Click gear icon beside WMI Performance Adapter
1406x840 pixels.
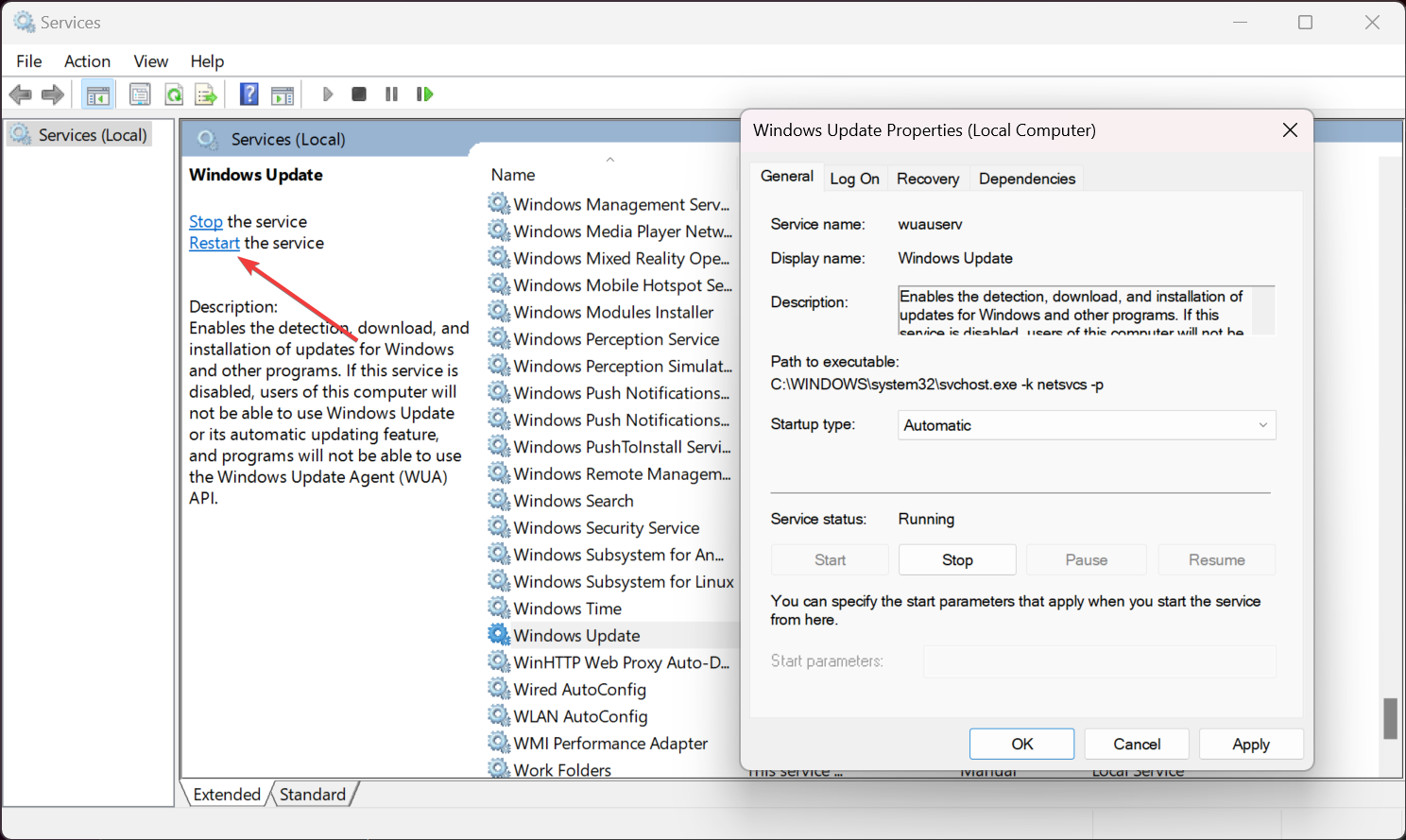coord(499,742)
